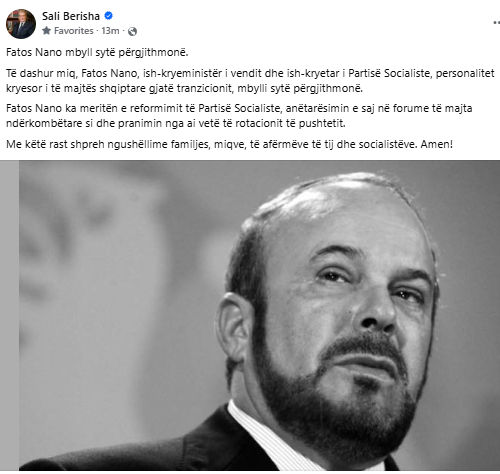
Task: Click the globe public audience icon
Action: tap(132, 31)
